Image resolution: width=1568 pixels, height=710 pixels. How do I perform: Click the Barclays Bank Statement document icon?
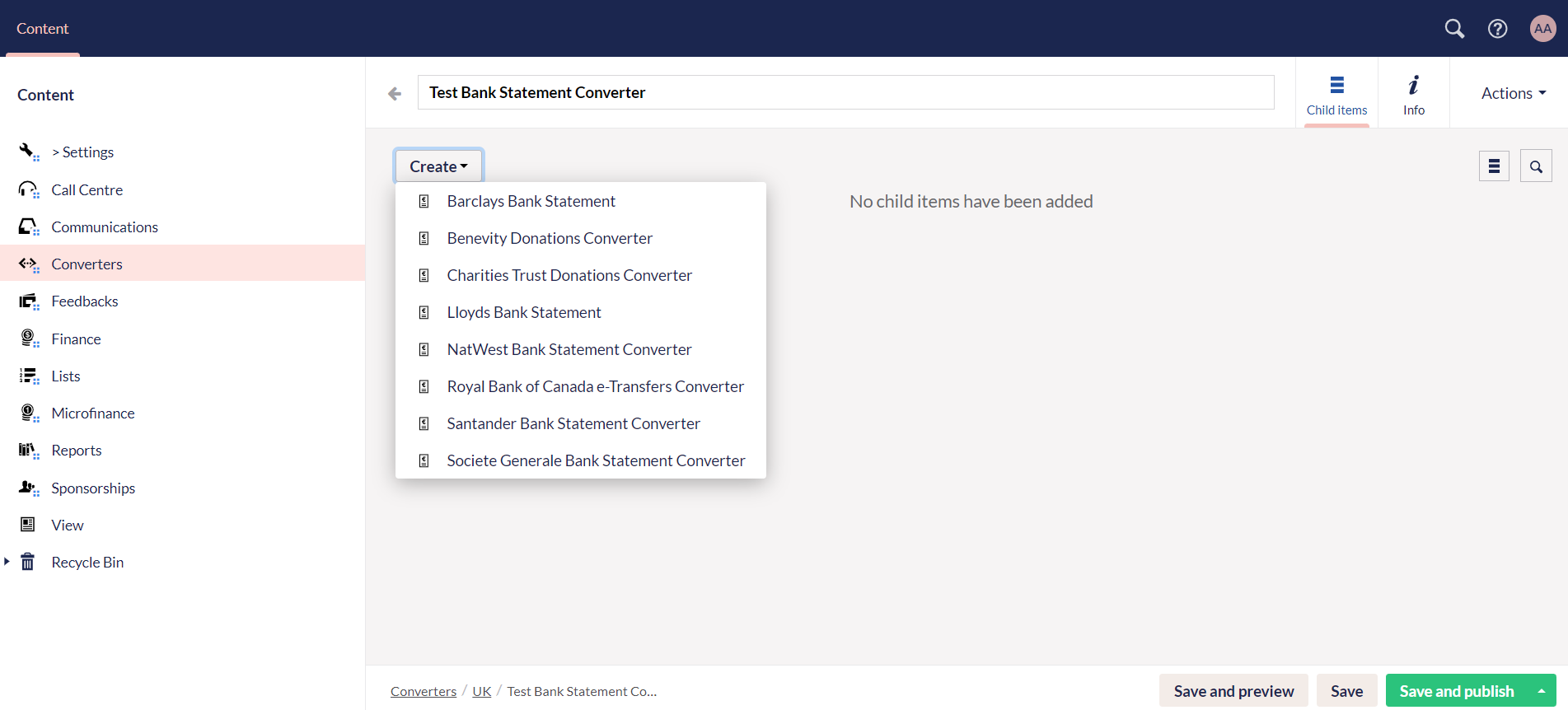point(424,201)
